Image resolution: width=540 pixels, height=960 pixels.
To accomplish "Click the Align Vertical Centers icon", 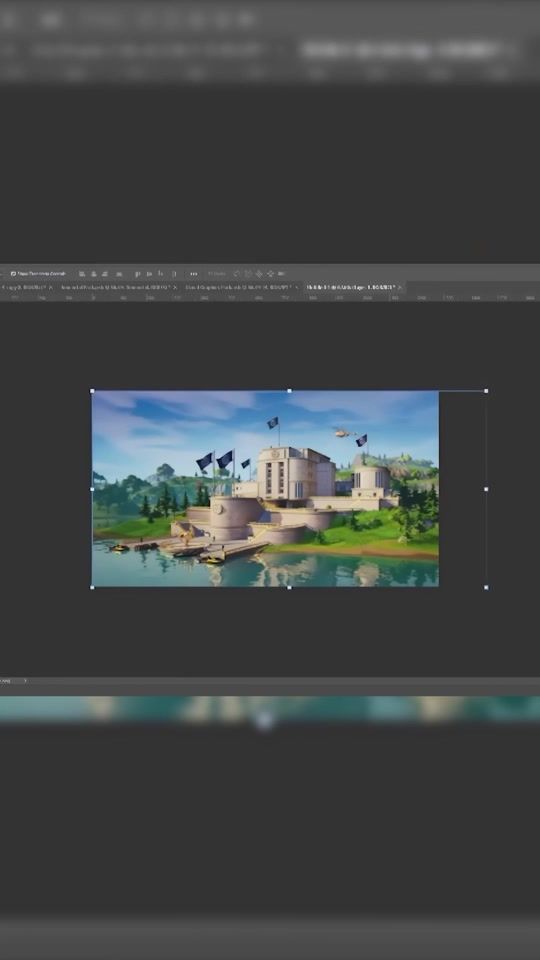I will [149, 274].
